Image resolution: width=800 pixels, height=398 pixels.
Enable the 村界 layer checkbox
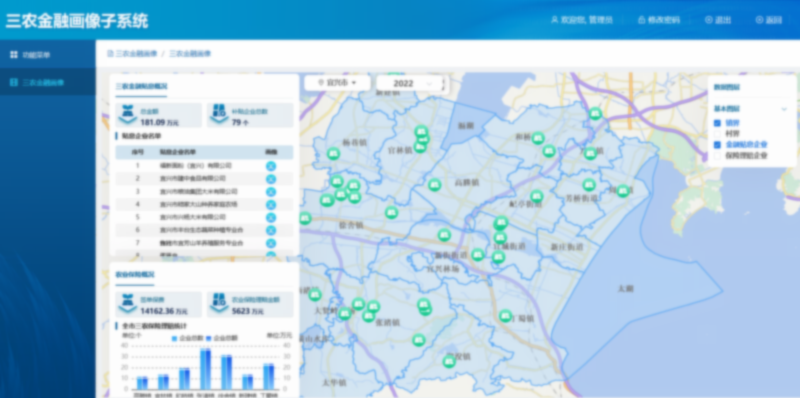coord(717,134)
